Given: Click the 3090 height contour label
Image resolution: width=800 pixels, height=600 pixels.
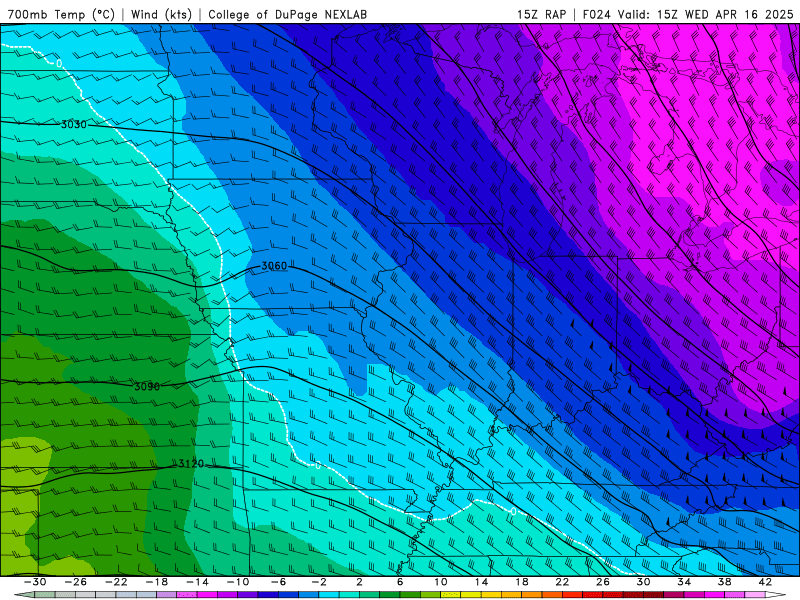Looking at the screenshot, I should [x=147, y=387].
